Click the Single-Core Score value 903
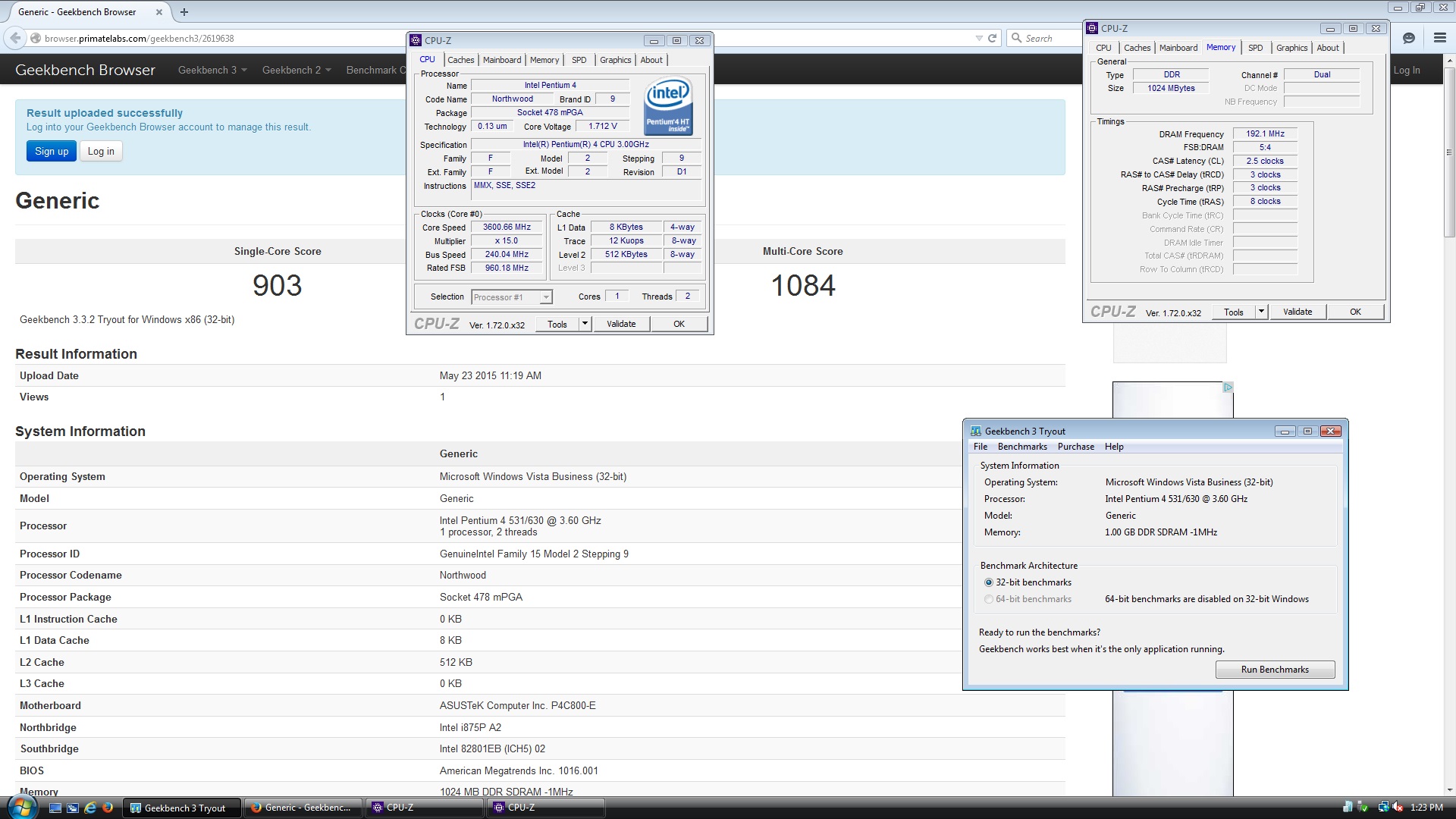The height and width of the screenshot is (819, 1456). pos(278,286)
